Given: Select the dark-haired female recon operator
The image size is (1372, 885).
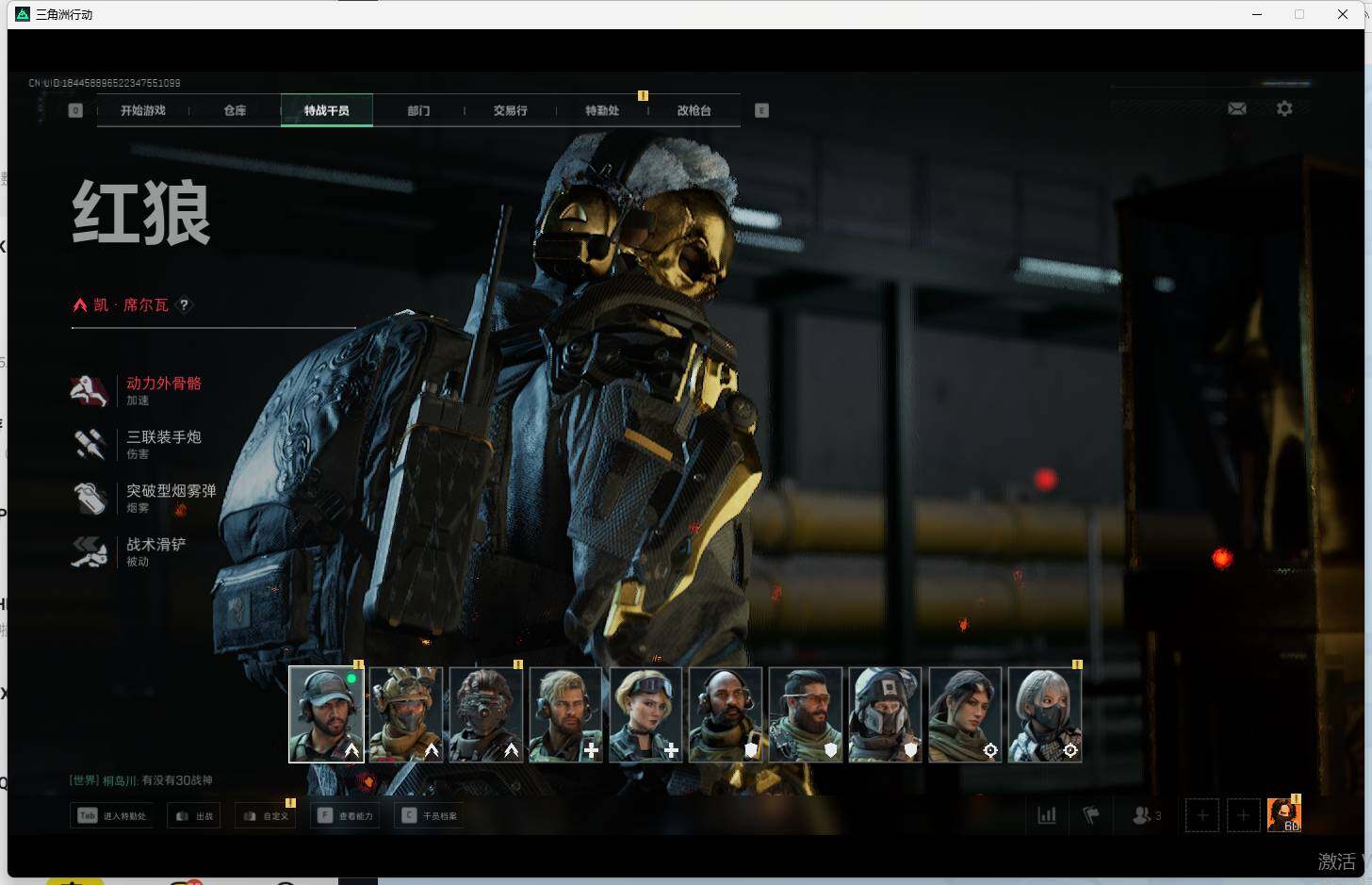Looking at the screenshot, I should click(965, 714).
